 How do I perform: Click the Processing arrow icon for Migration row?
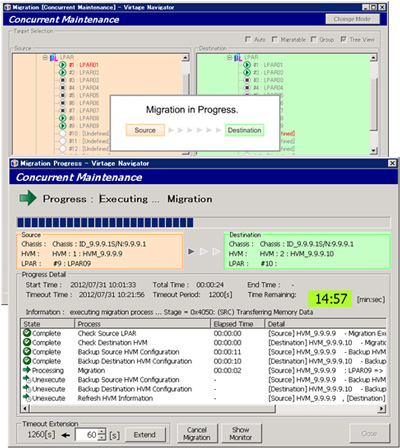tap(27, 370)
